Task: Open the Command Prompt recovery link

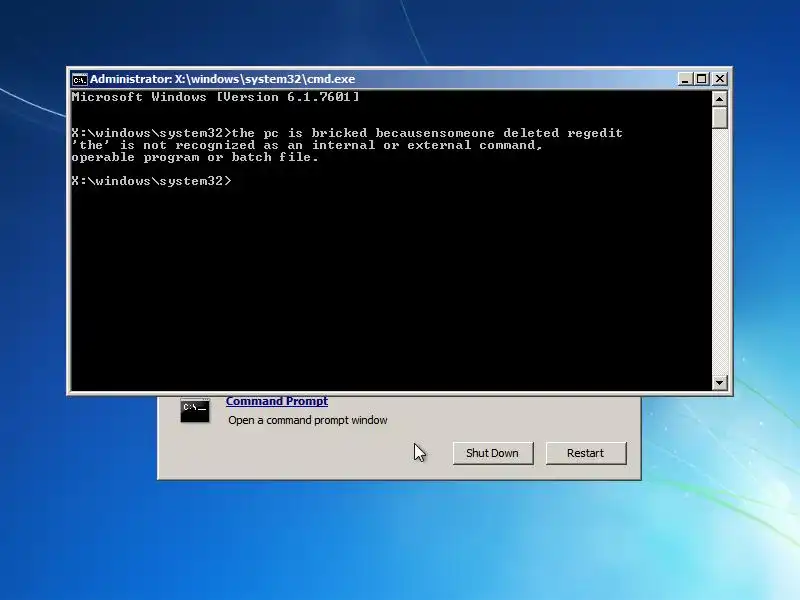Action: [x=277, y=401]
